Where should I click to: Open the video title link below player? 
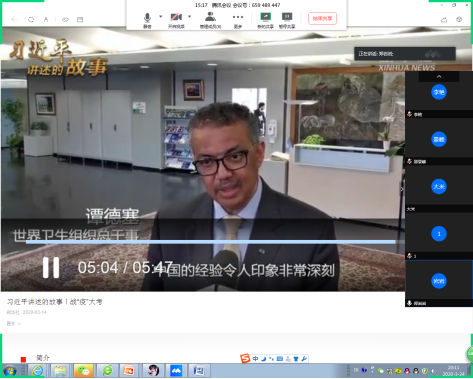click(x=55, y=302)
